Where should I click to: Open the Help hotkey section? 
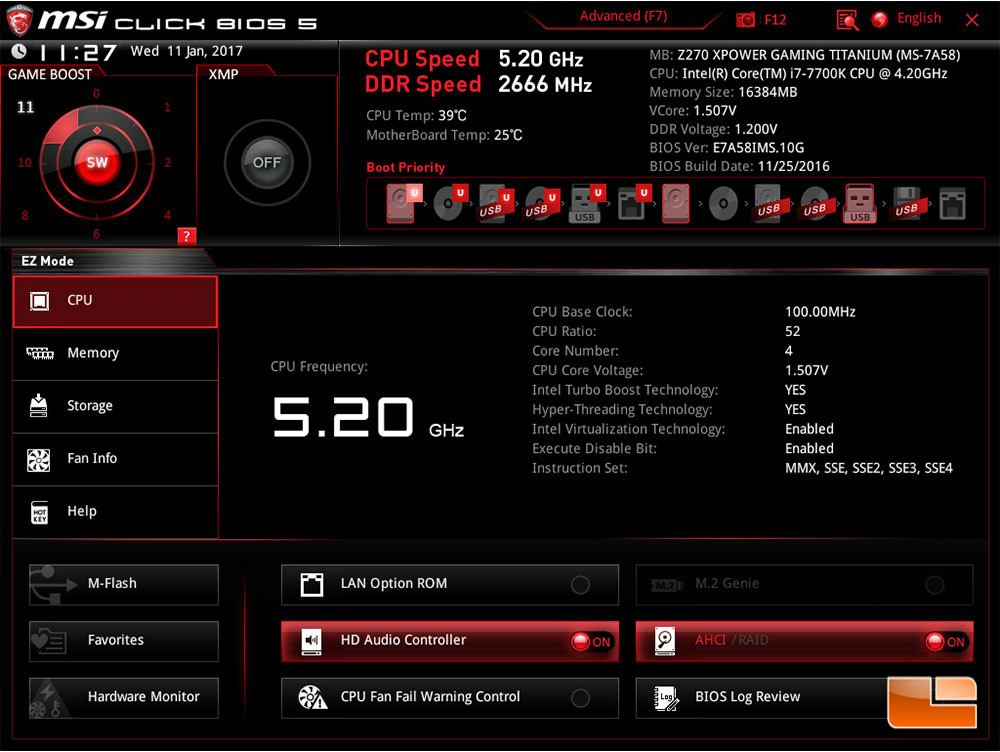pyautogui.click(x=115, y=512)
